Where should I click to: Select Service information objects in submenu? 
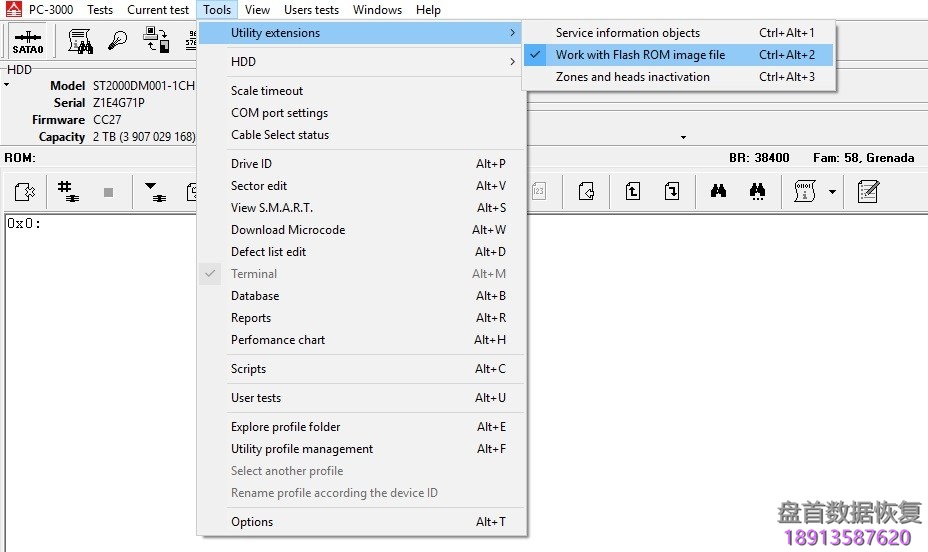tap(627, 33)
